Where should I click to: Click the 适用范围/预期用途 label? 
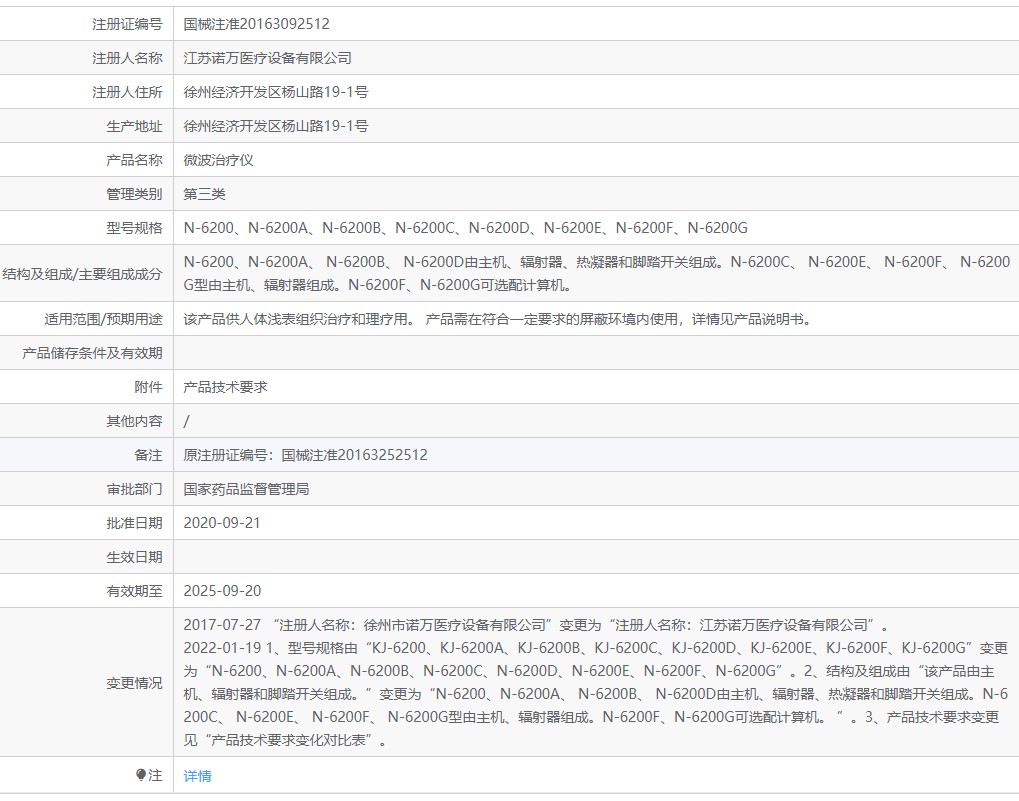pyautogui.click(x=103, y=319)
